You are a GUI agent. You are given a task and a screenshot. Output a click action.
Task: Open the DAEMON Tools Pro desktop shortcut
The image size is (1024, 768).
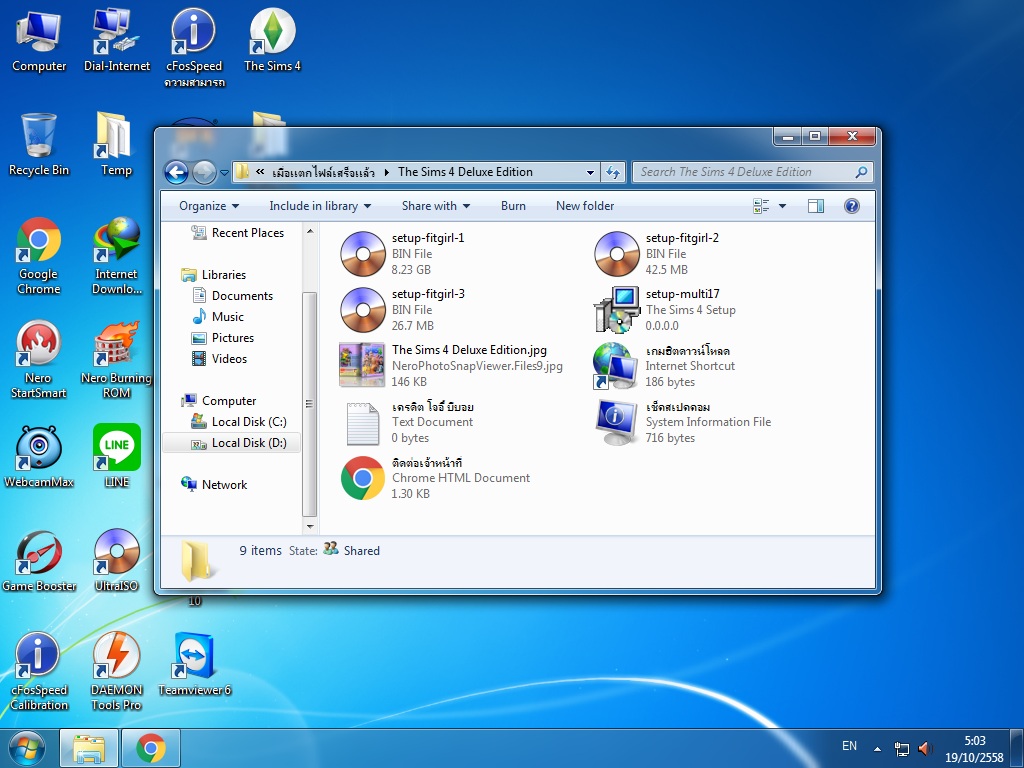click(117, 656)
